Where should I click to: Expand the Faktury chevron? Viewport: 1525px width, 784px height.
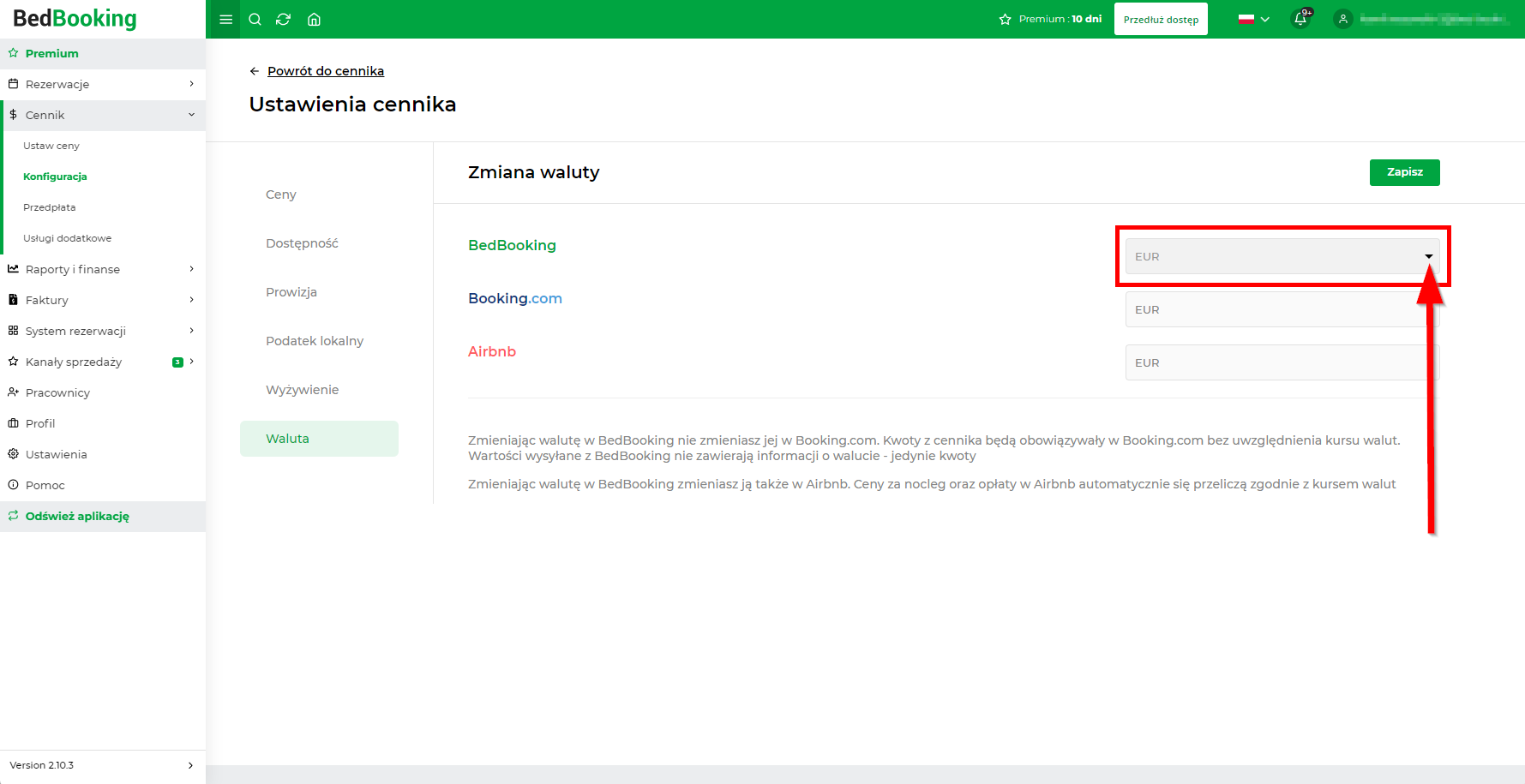pos(191,300)
